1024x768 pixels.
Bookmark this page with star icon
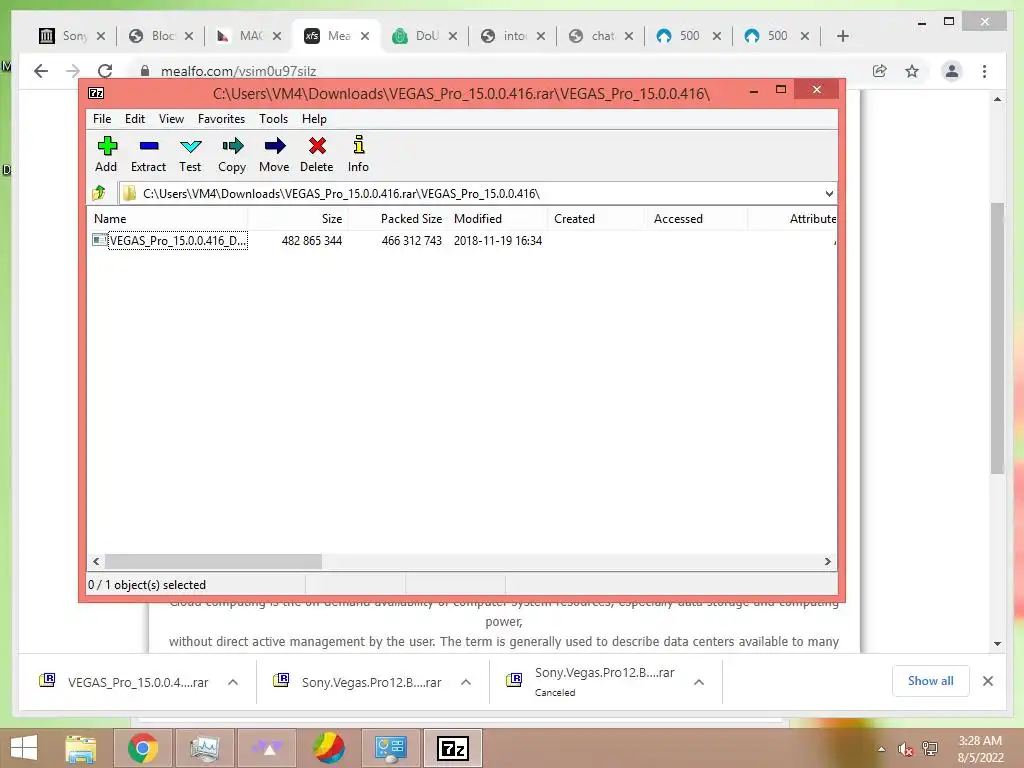pos(912,71)
